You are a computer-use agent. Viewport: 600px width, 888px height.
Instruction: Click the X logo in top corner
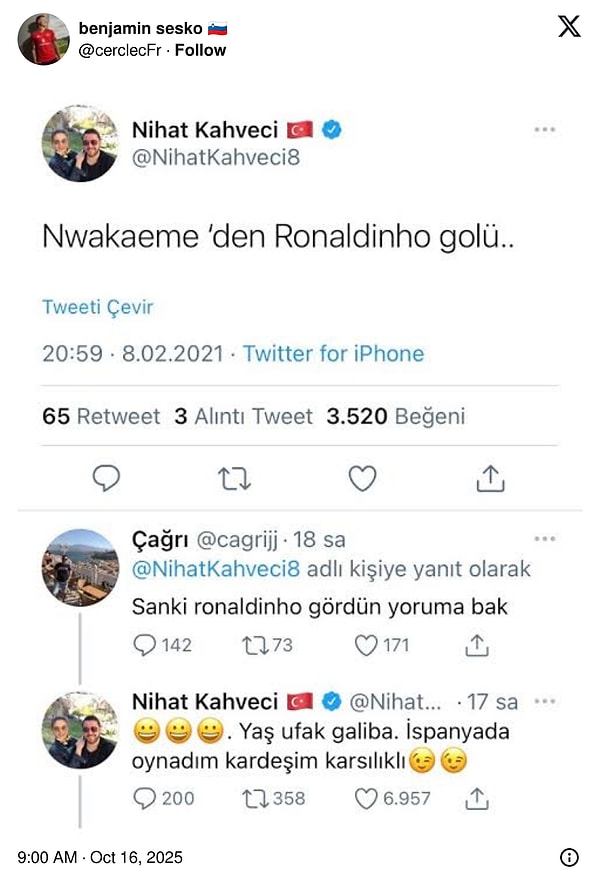[x=568, y=27]
